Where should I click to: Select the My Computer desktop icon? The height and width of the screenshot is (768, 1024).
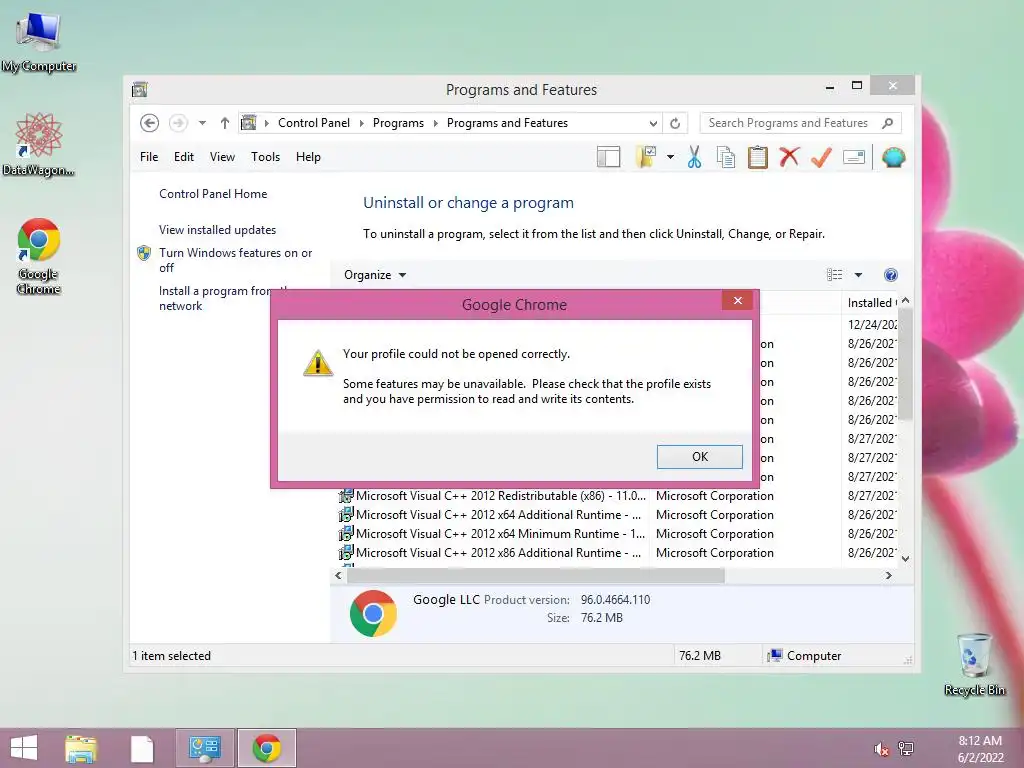pyautogui.click(x=39, y=41)
